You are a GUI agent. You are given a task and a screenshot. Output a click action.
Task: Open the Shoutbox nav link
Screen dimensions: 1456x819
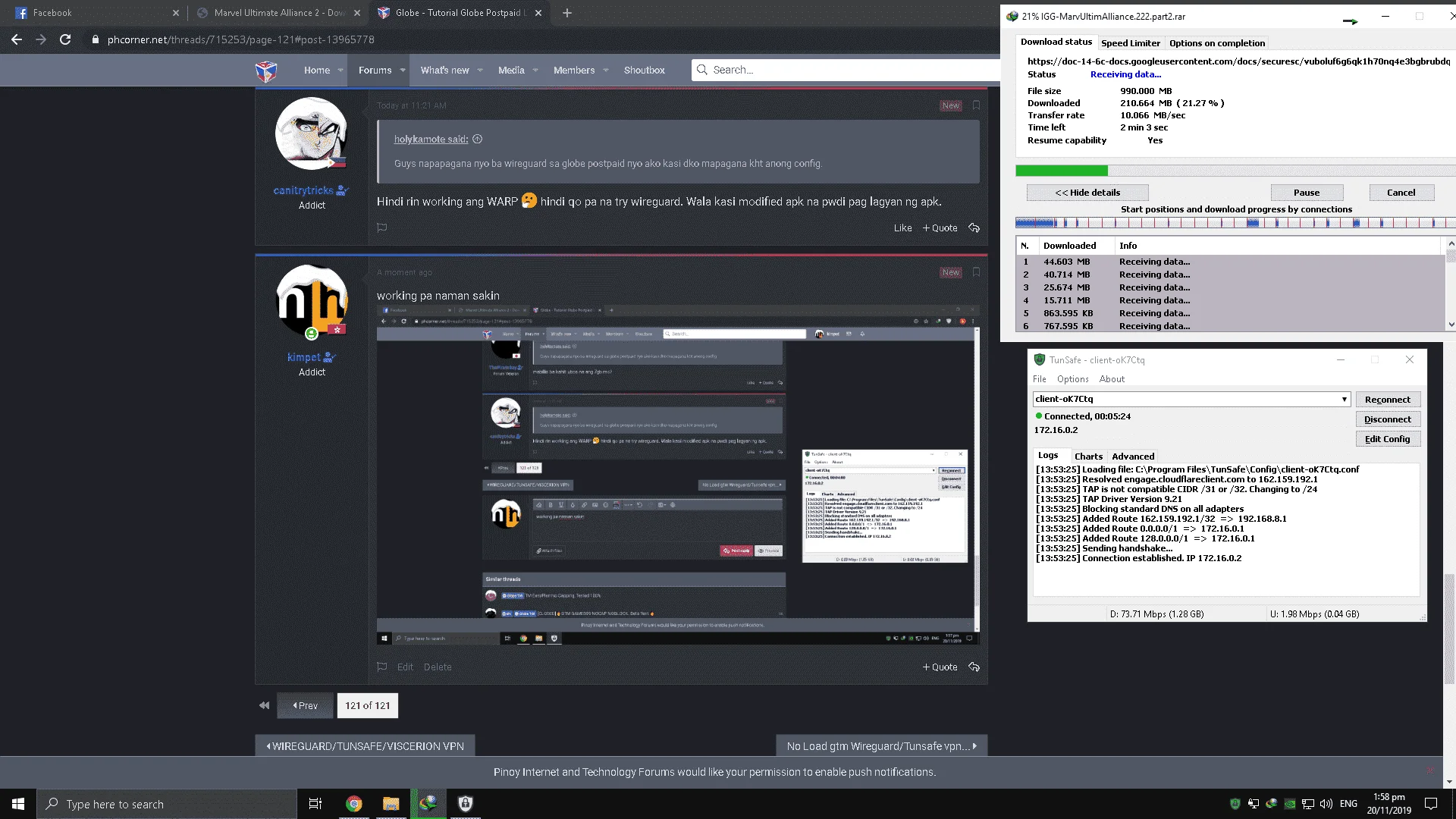[x=644, y=70]
